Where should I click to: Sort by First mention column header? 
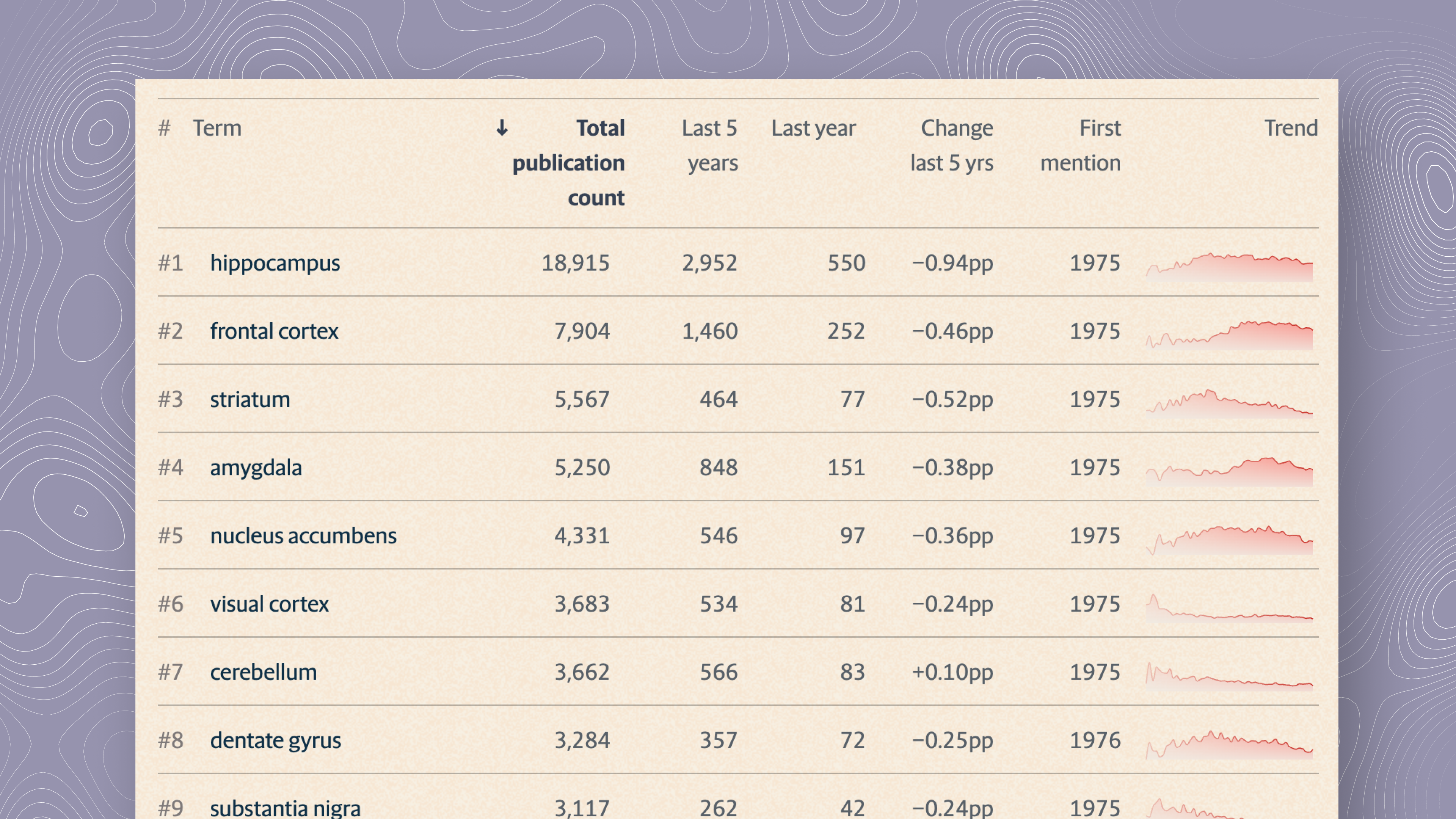(1081, 145)
